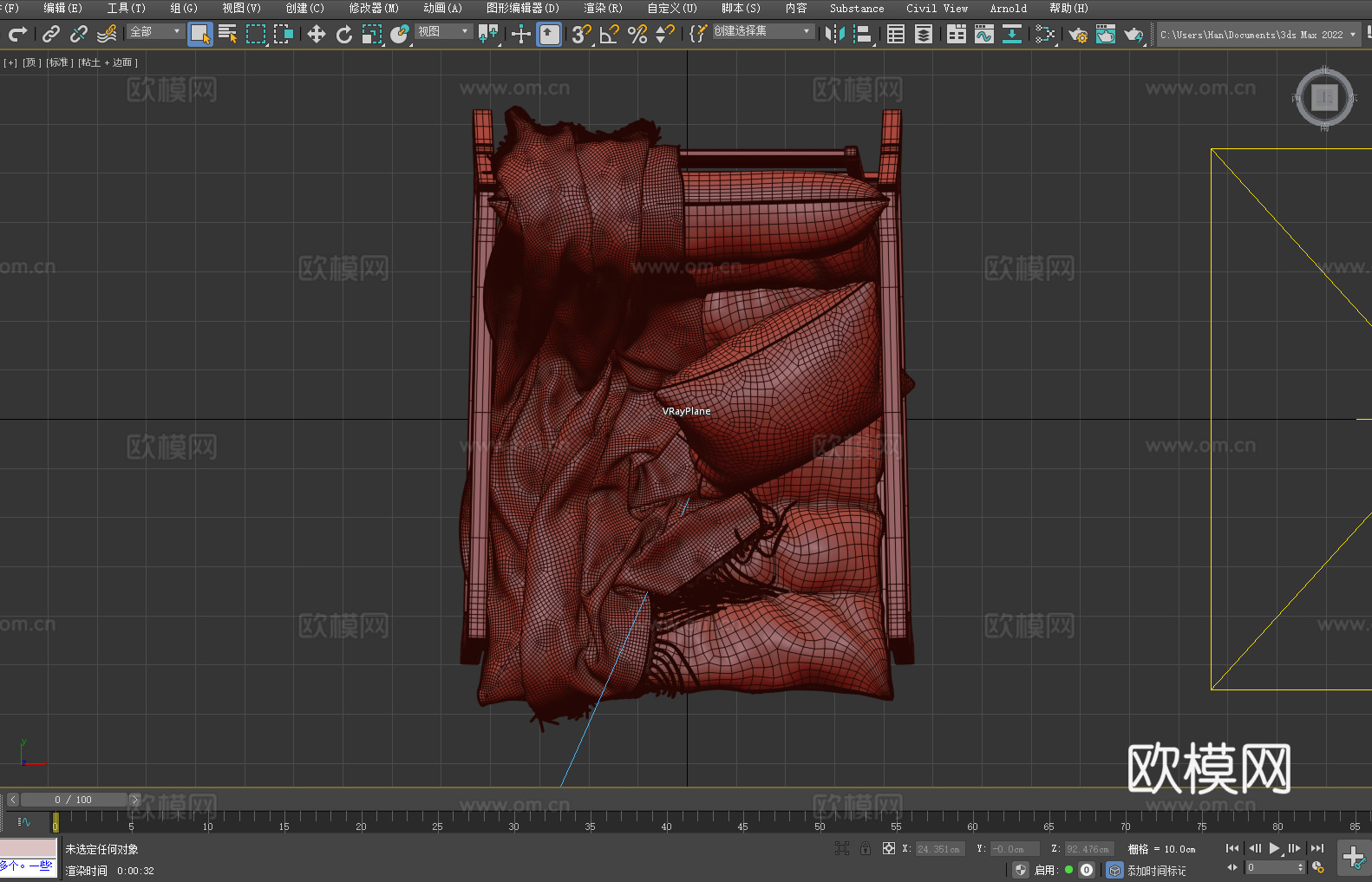Click the Z coordinate field
Screen dimensions: 1372x882
[x=1088, y=849]
